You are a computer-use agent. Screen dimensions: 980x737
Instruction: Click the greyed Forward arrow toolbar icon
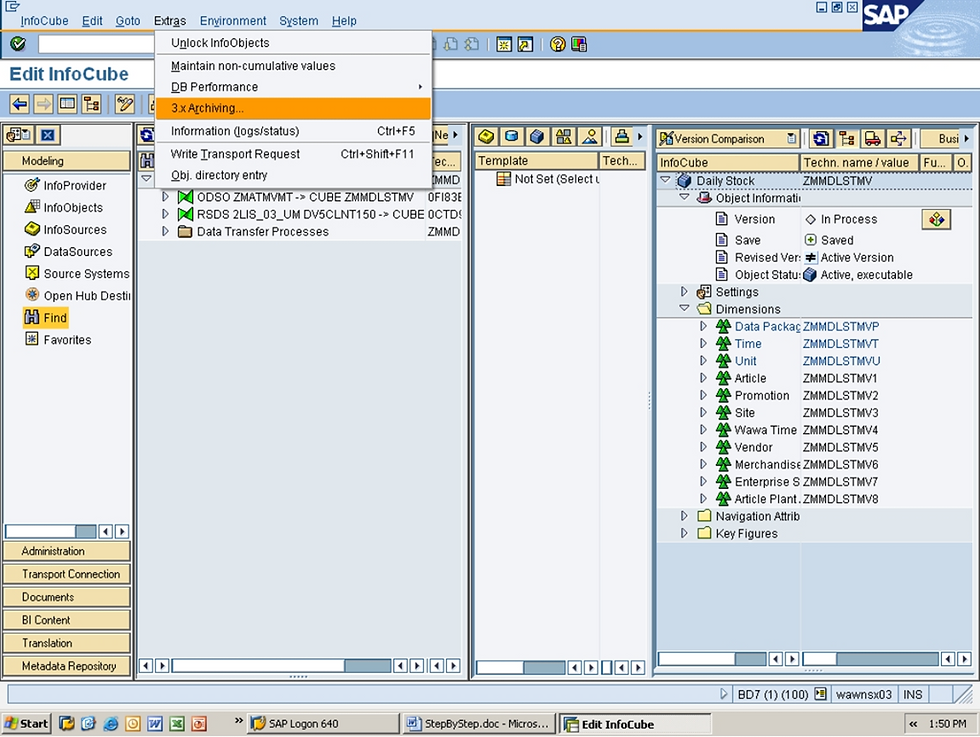click(43, 104)
